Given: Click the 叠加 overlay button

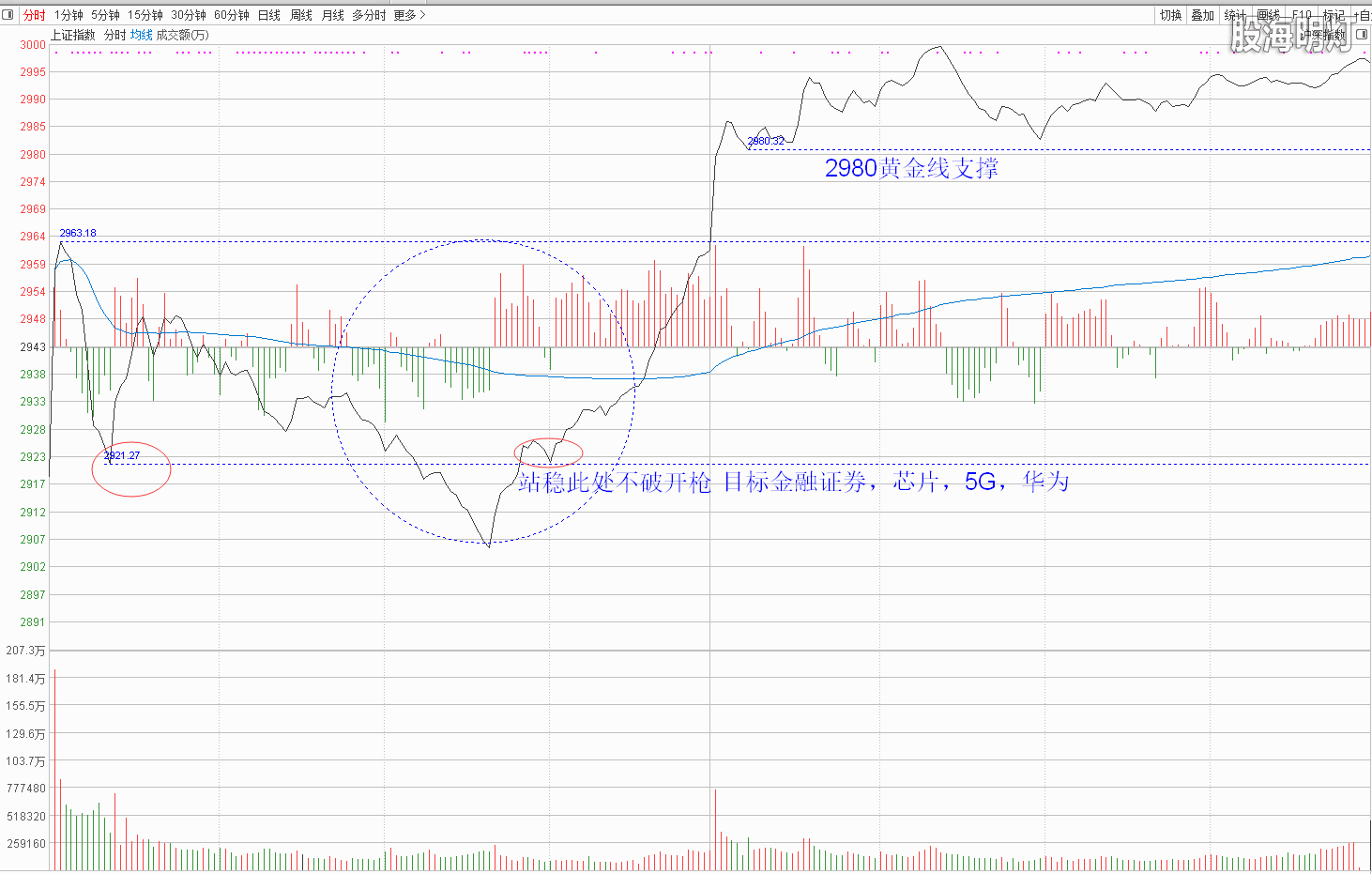Looking at the screenshot, I should point(1202,15).
